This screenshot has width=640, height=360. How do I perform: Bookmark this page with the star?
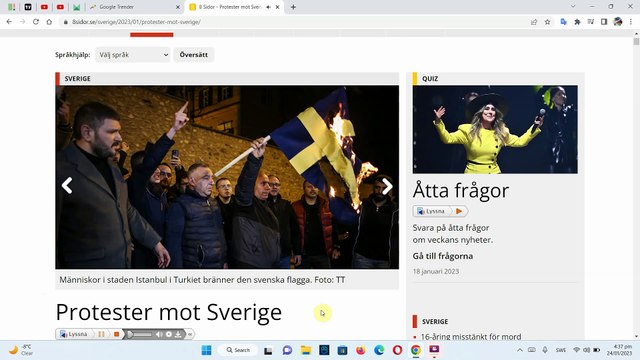coord(547,22)
